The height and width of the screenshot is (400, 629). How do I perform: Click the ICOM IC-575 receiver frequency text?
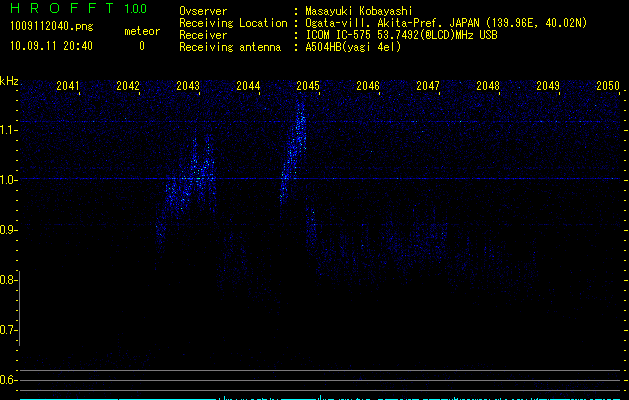click(x=401, y=35)
